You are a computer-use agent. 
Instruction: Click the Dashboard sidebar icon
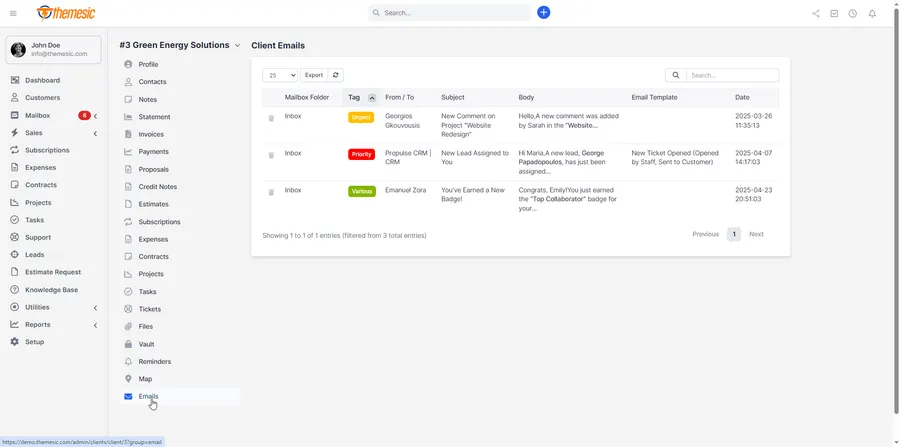tap(15, 80)
